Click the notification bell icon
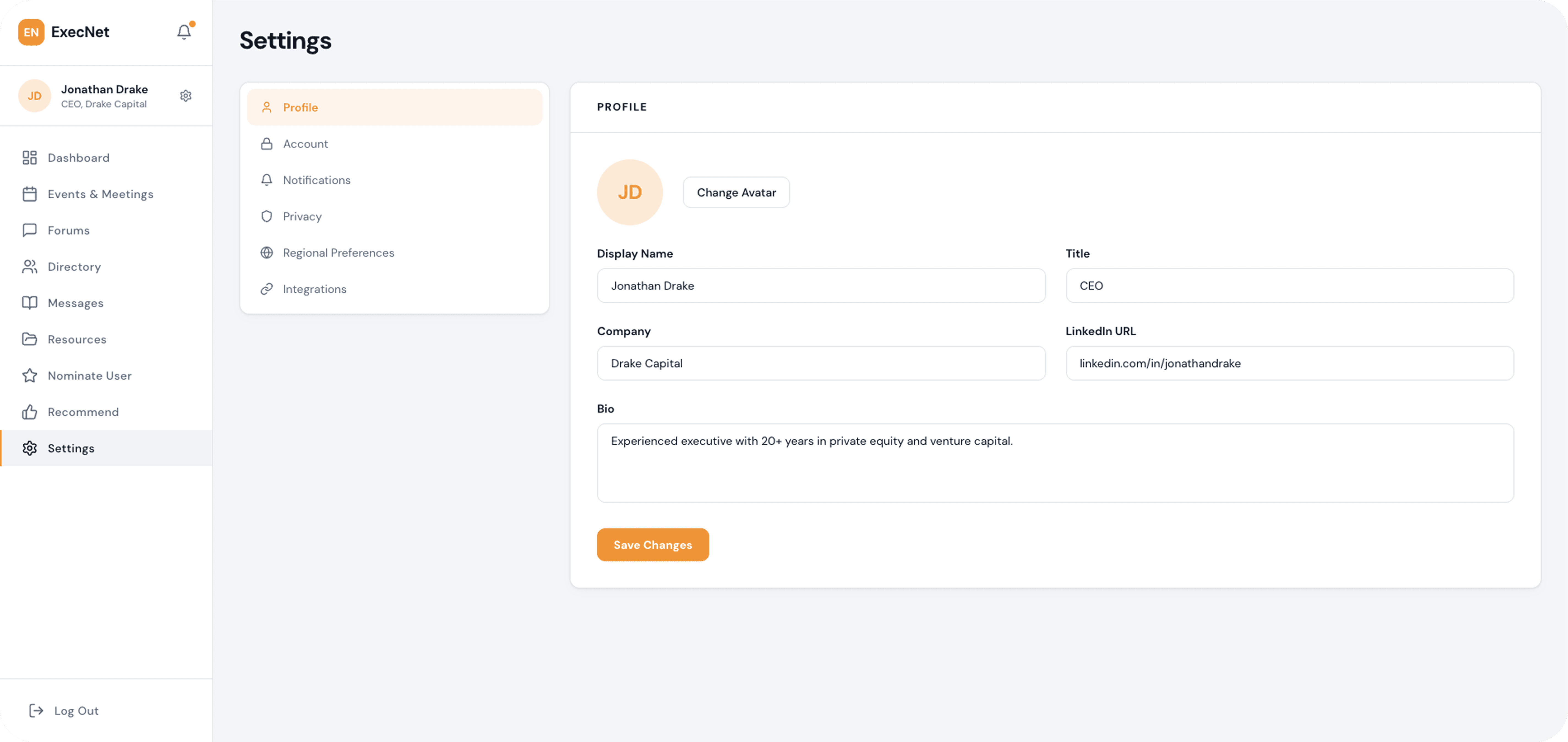Screen dimensions: 1568x742 point(184,32)
